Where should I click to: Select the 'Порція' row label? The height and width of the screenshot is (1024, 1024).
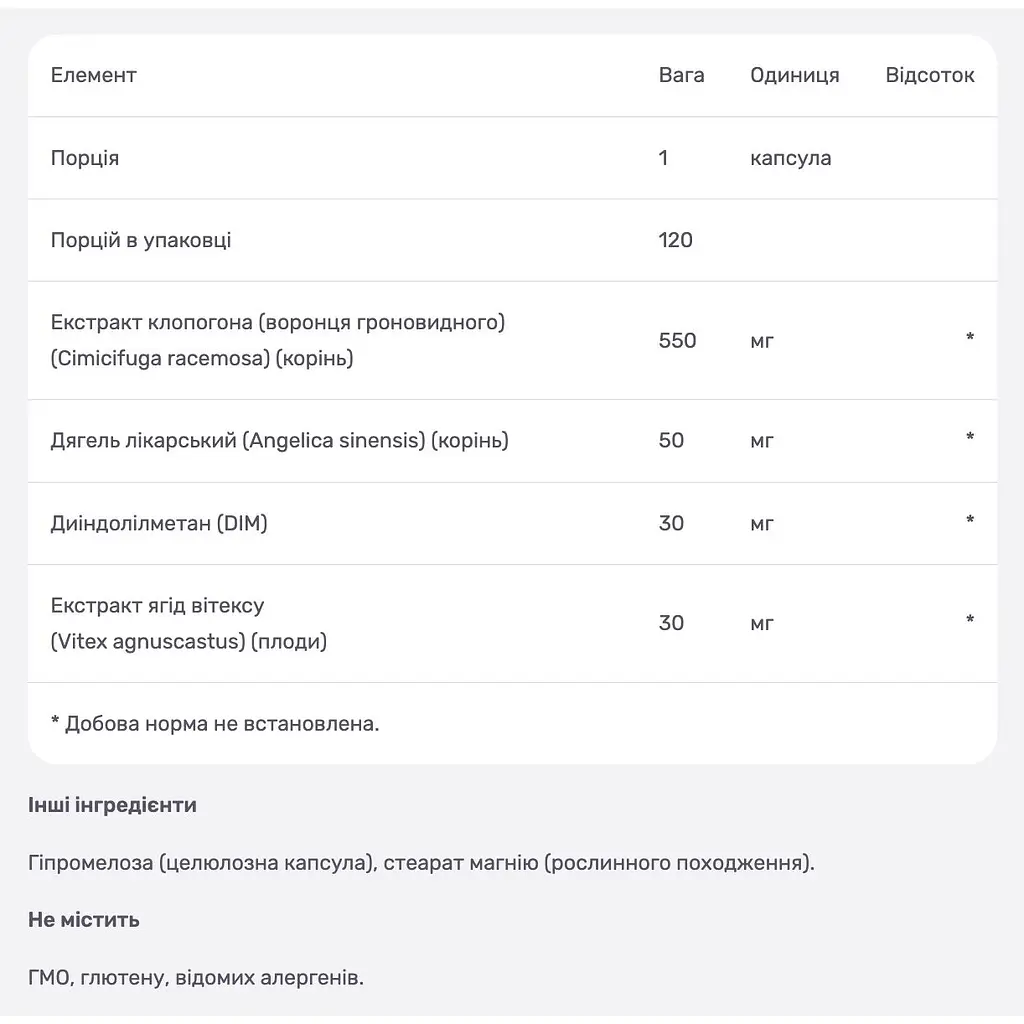pyautogui.click(x=85, y=158)
